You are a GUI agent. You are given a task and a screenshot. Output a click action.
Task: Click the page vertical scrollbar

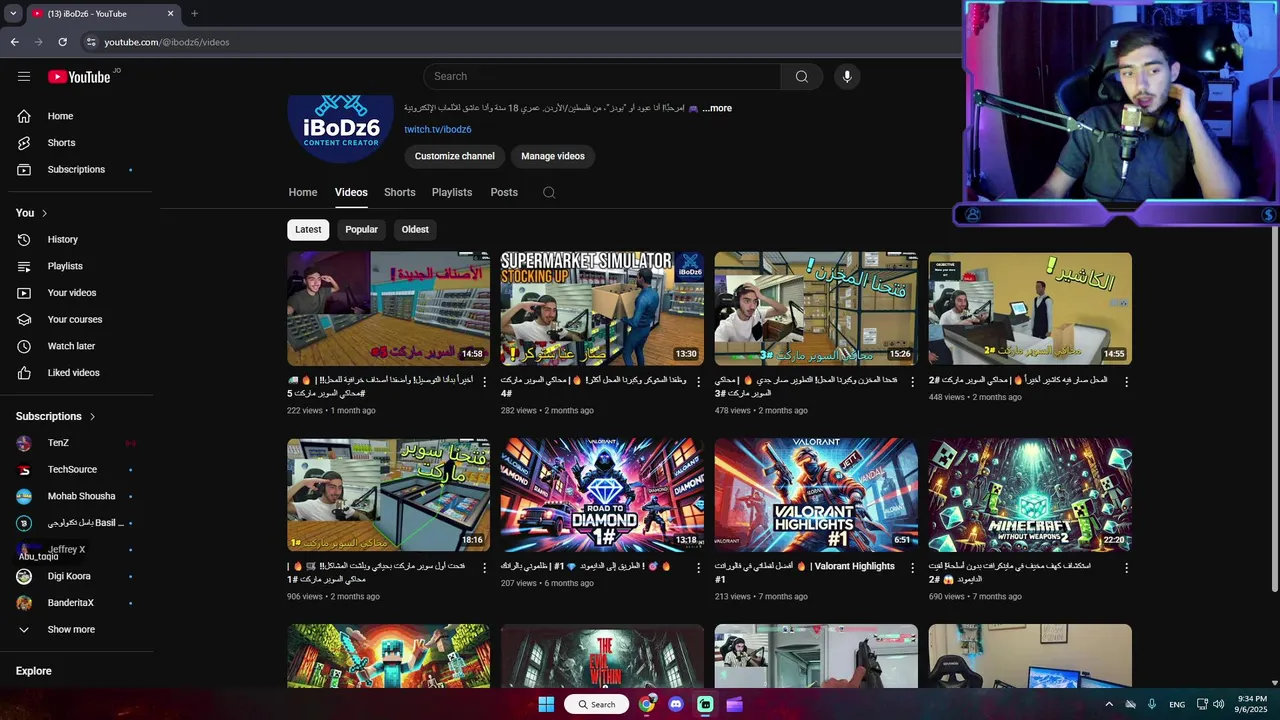pos(1274,410)
